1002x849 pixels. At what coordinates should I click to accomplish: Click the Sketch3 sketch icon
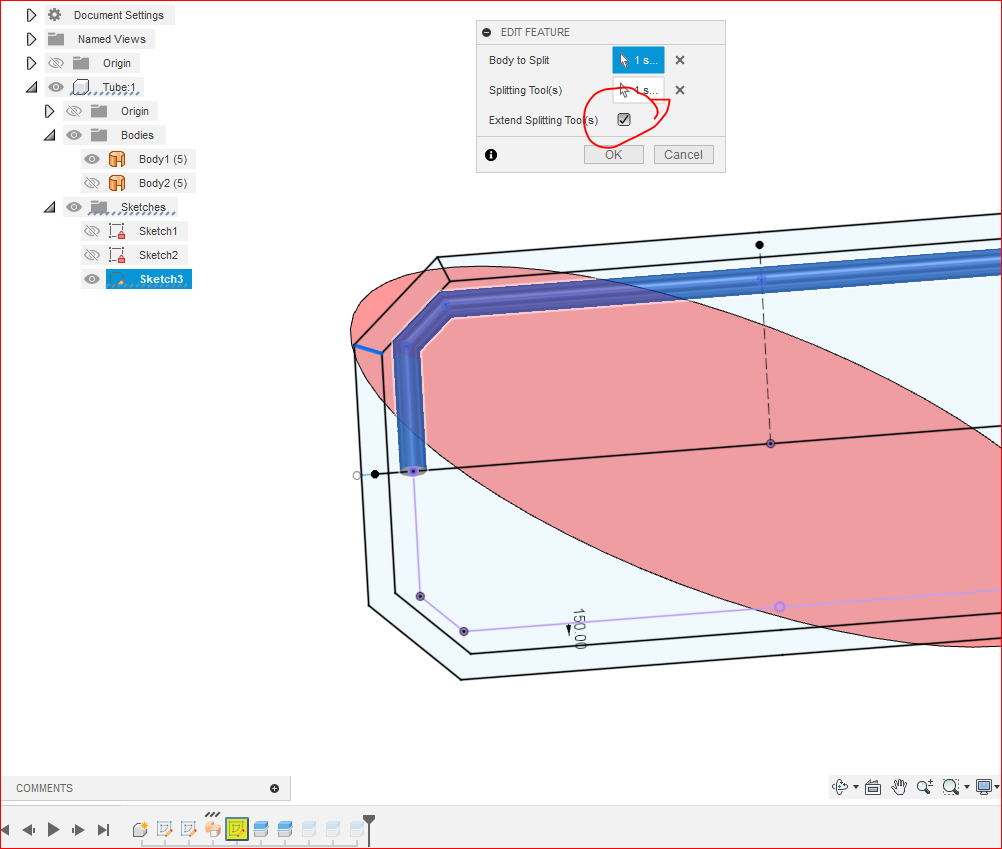pyautogui.click(x=117, y=279)
